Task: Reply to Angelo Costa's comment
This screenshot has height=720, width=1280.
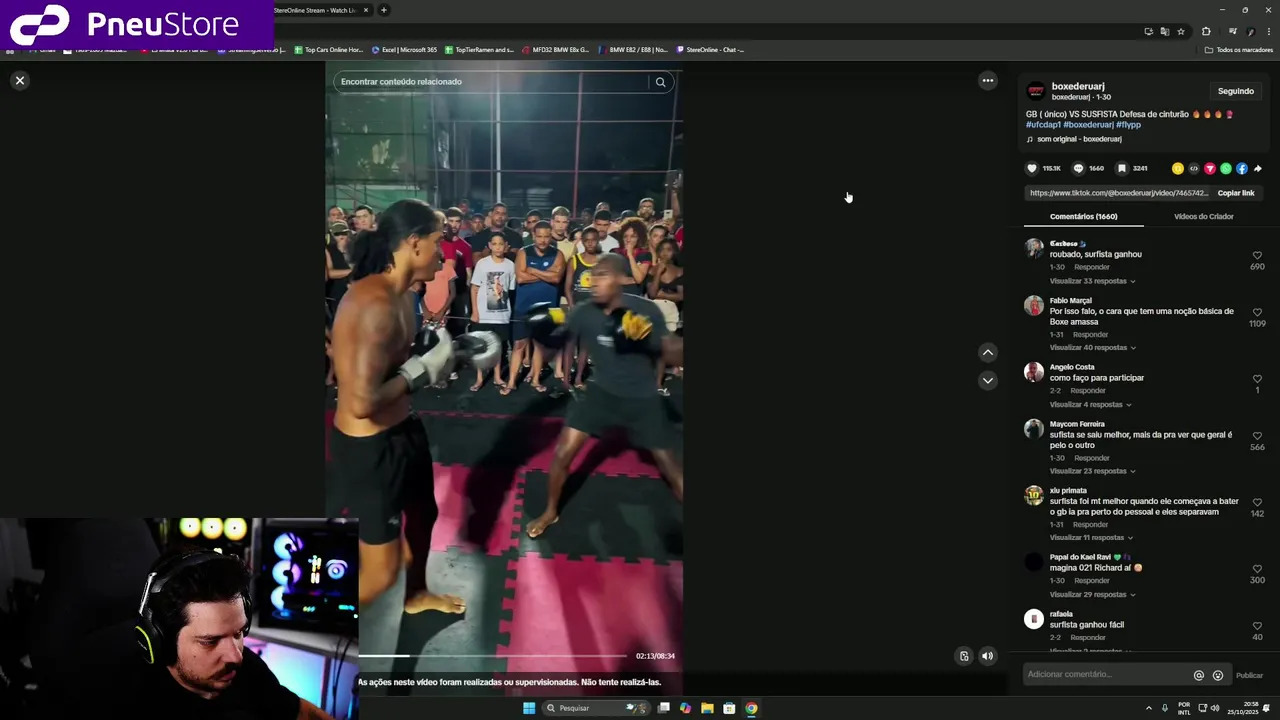Action: (x=1088, y=390)
